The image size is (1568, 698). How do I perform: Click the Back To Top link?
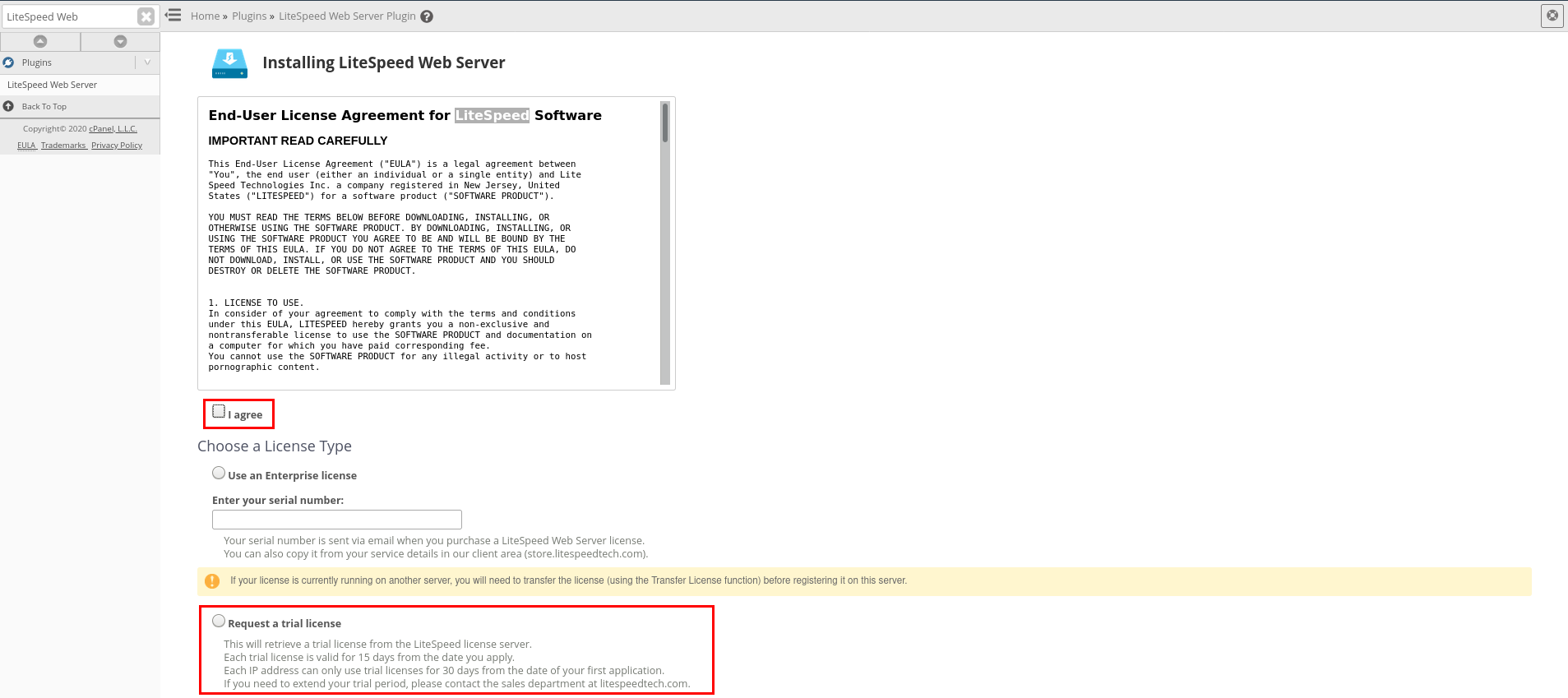click(44, 106)
